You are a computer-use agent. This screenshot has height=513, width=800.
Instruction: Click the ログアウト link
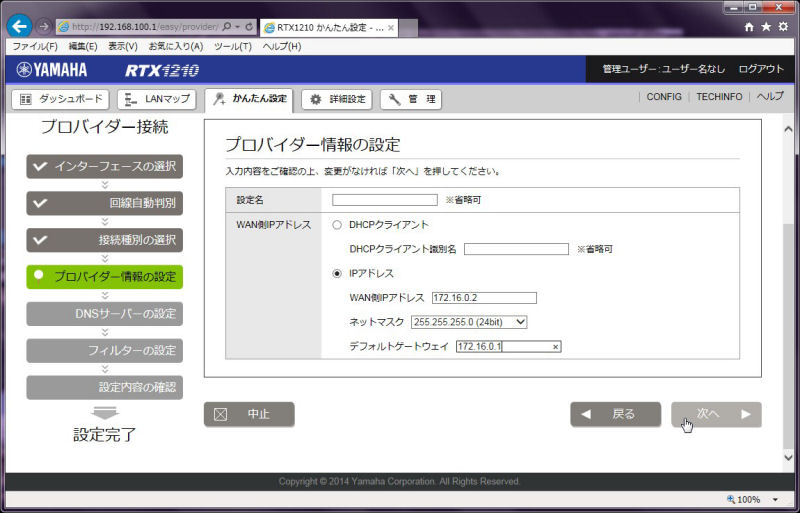coord(761,69)
